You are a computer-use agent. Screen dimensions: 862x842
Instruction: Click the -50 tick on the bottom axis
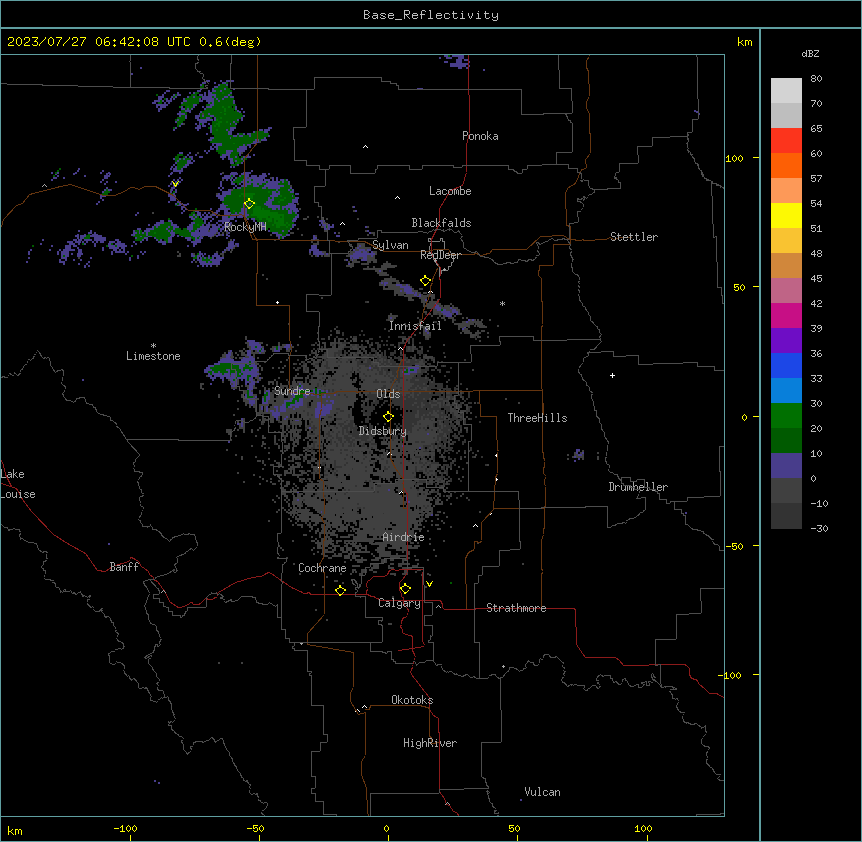click(255, 828)
